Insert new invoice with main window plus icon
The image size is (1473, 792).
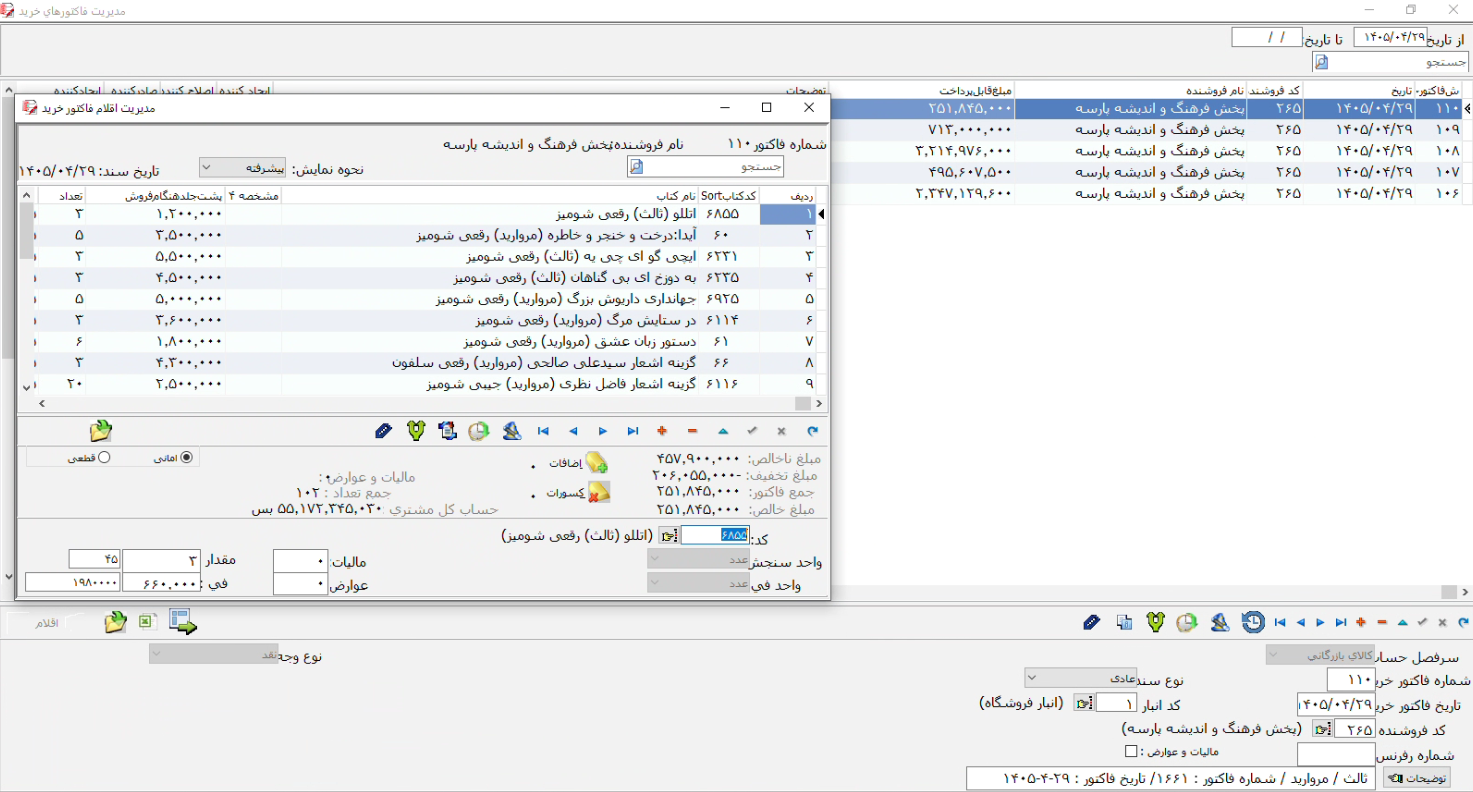click(1361, 623)
